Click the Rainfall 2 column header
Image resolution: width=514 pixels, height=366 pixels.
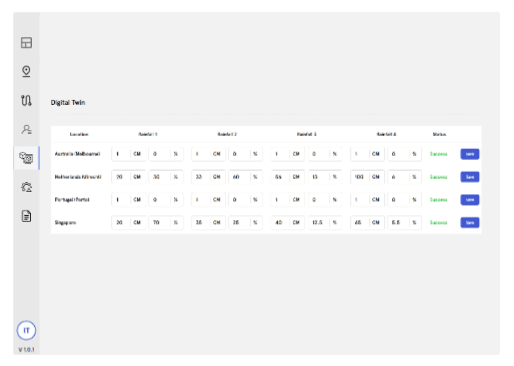227,134
